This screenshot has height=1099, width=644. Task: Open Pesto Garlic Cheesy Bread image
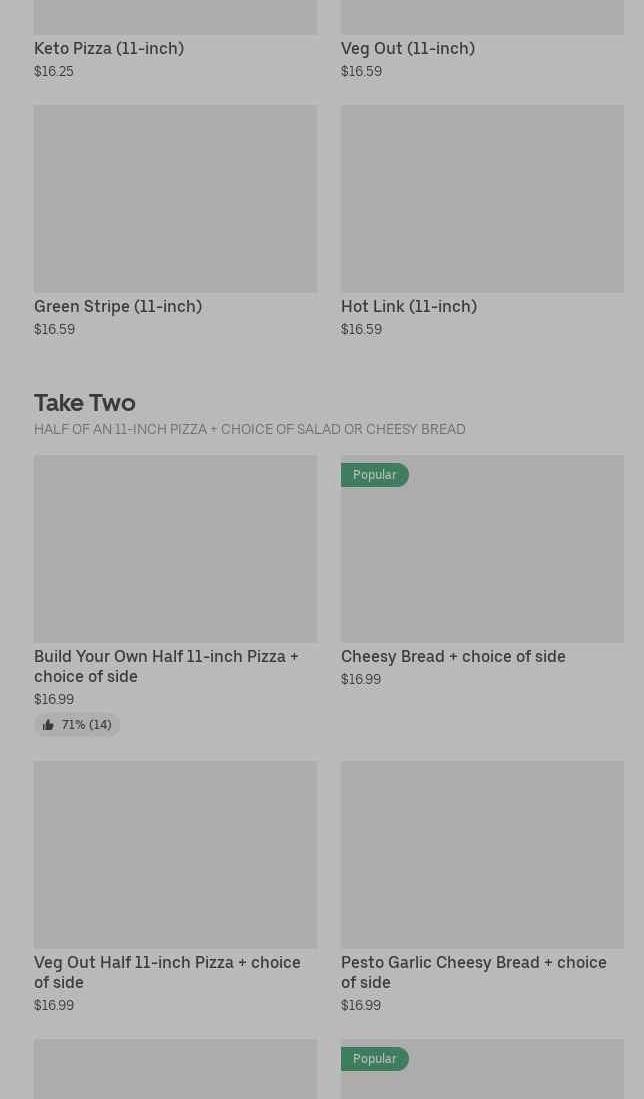[482, 855]
